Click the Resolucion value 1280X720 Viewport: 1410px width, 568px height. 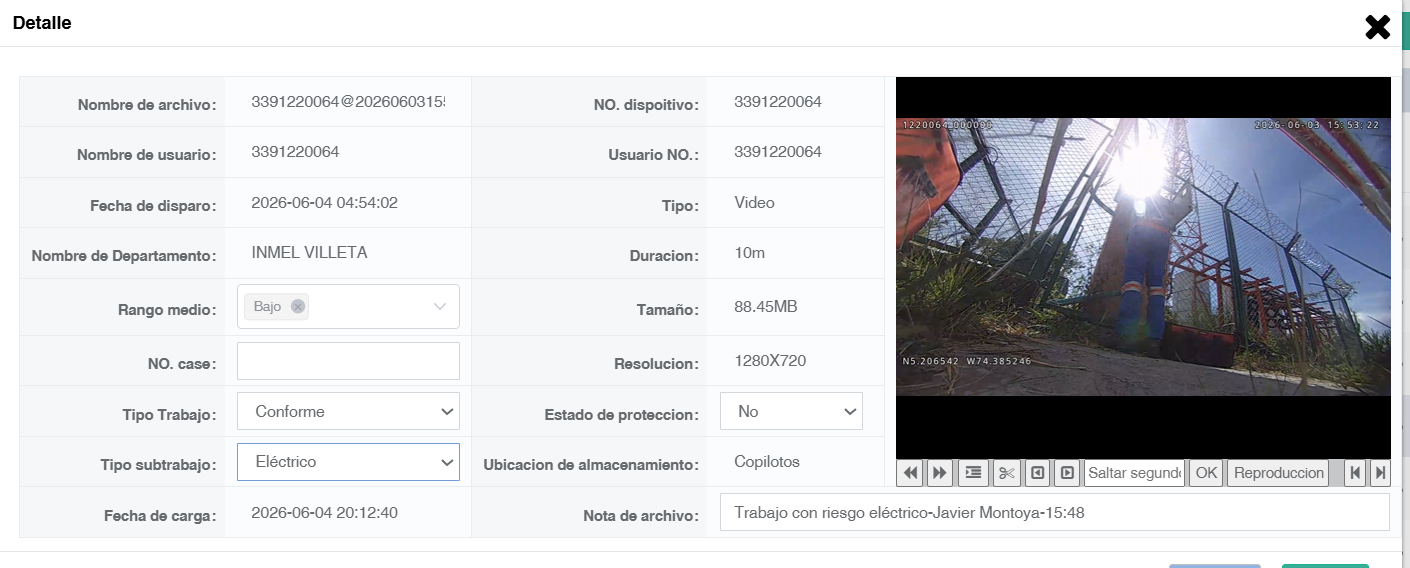[770, 360]
